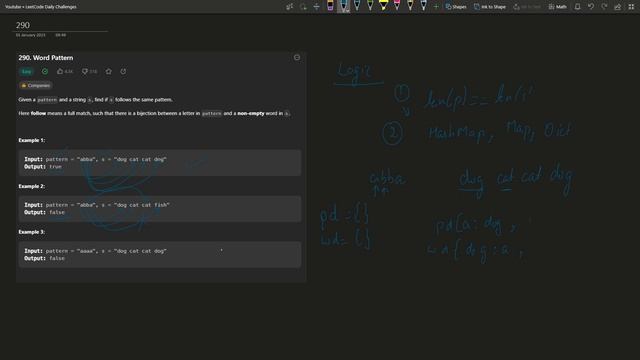Click the Example 2 "Output: false" line
The image size is (640, 360).
pyautogui.click(x=44, y=212)
